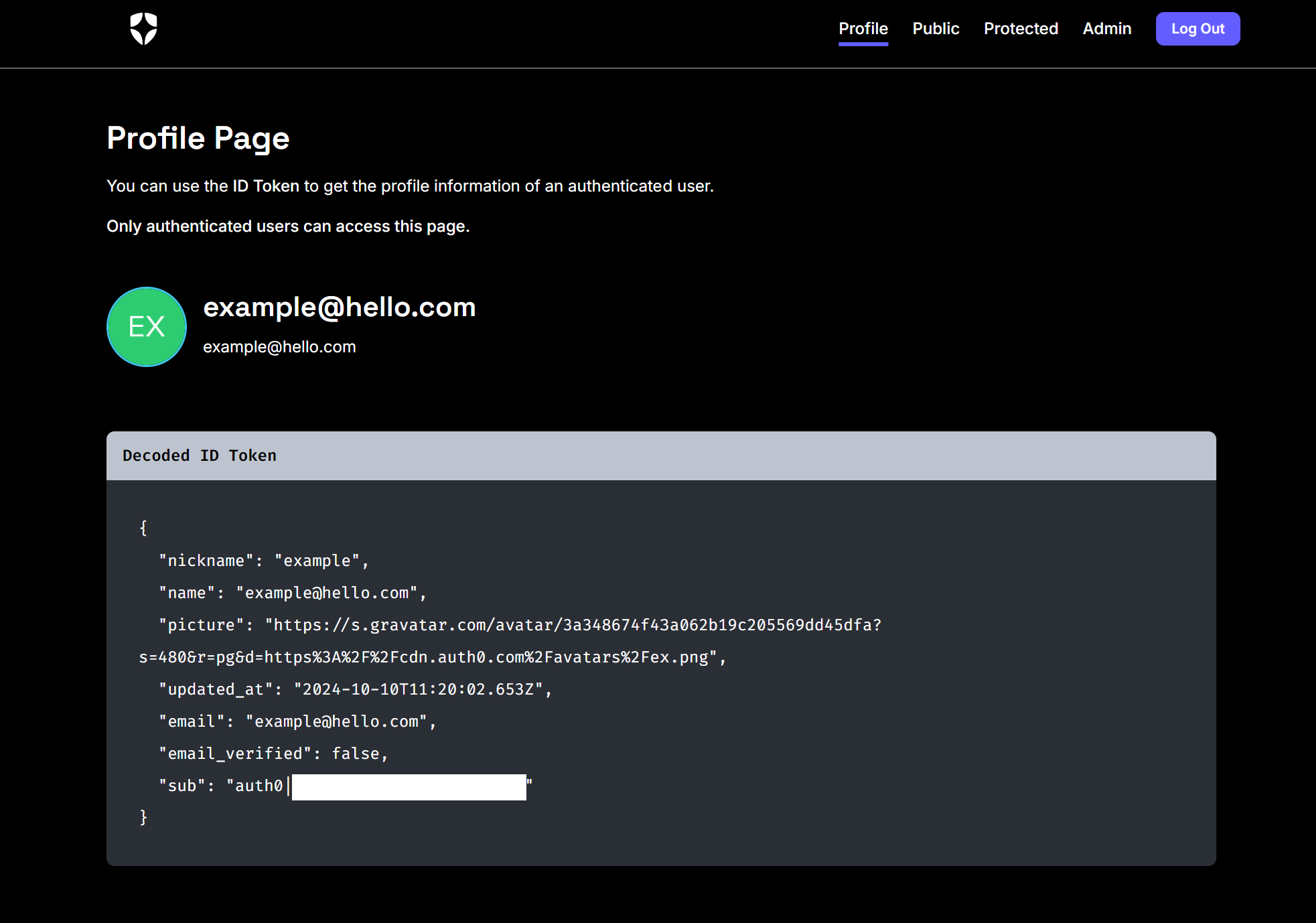Open the Admin page
The height and width of the screenshot is (923, 1316).
click(1106, 29)
